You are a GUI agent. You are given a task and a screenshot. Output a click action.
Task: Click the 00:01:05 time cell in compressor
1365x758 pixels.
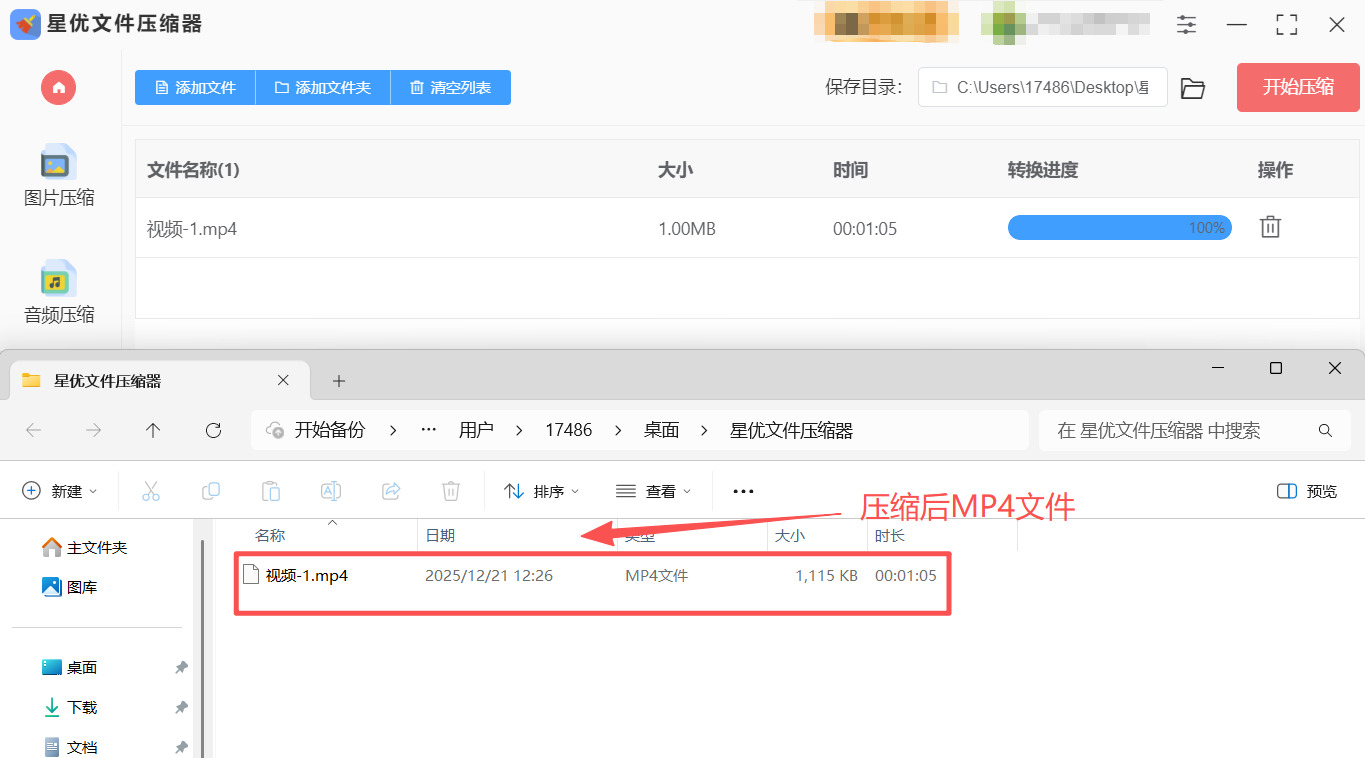(x=865, y=229)
